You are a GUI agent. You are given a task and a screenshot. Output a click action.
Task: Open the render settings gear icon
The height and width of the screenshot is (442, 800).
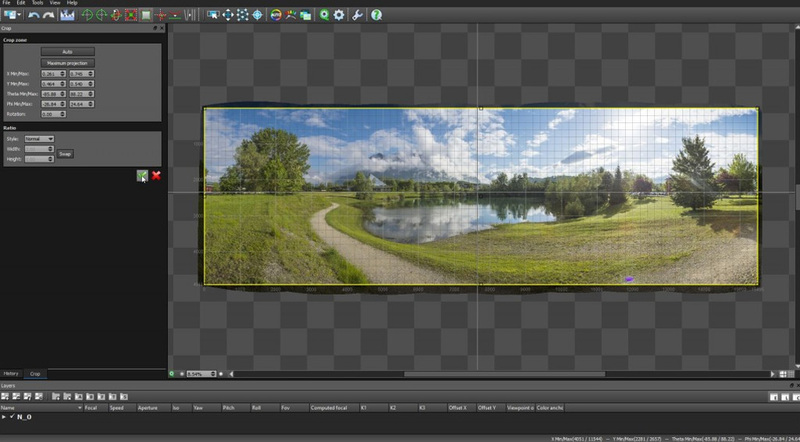(x=339, y=15)
